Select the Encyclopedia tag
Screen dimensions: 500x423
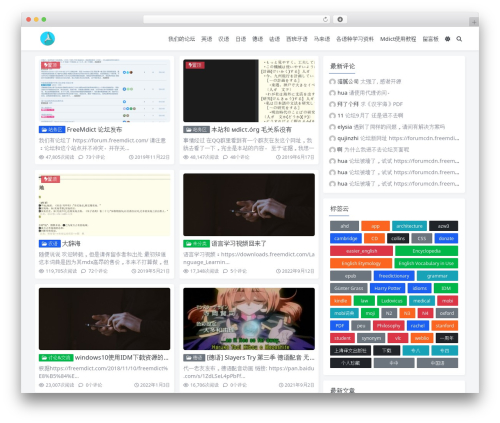(426, 251)
